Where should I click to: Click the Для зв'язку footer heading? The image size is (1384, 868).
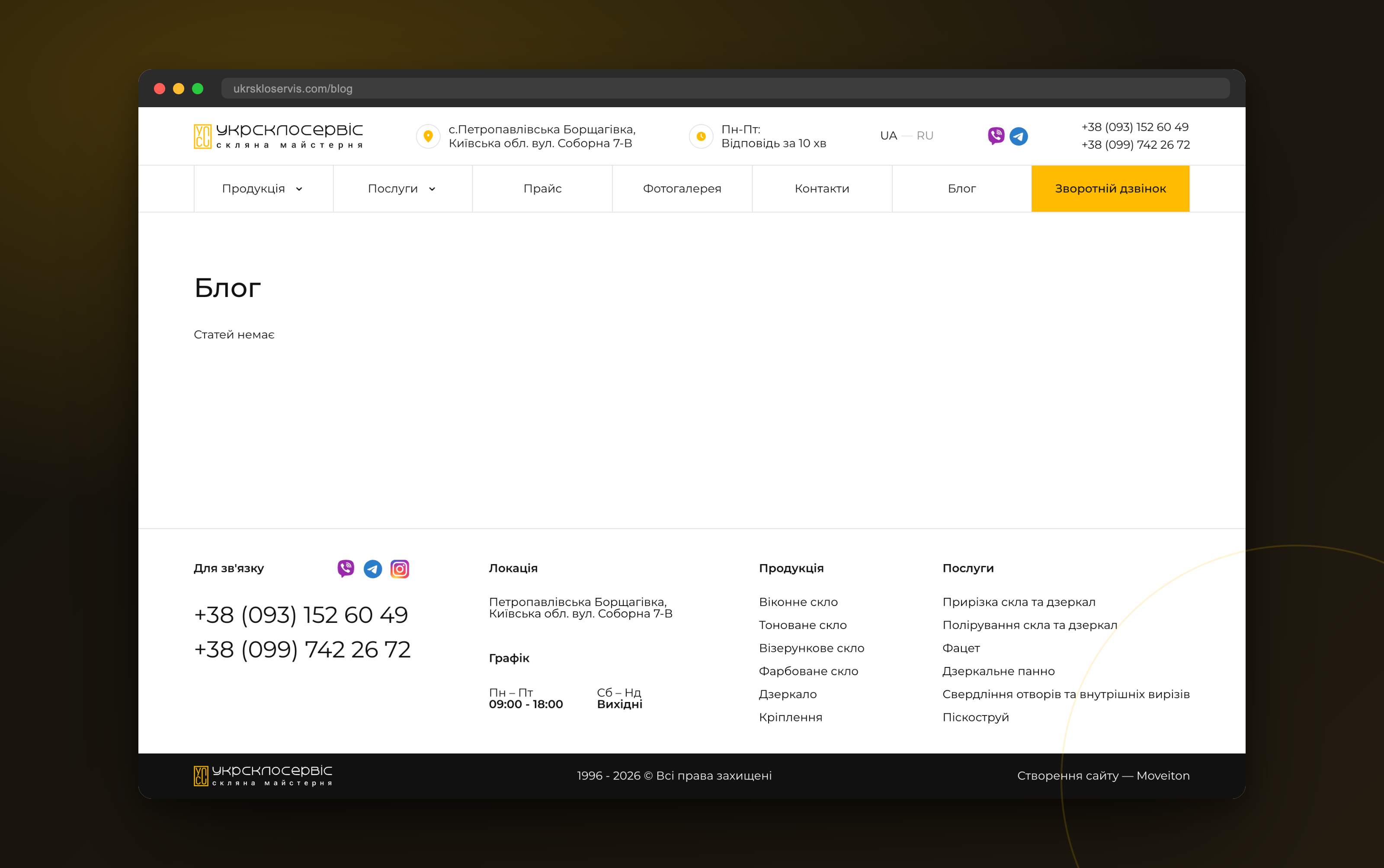tap(228, 568)
